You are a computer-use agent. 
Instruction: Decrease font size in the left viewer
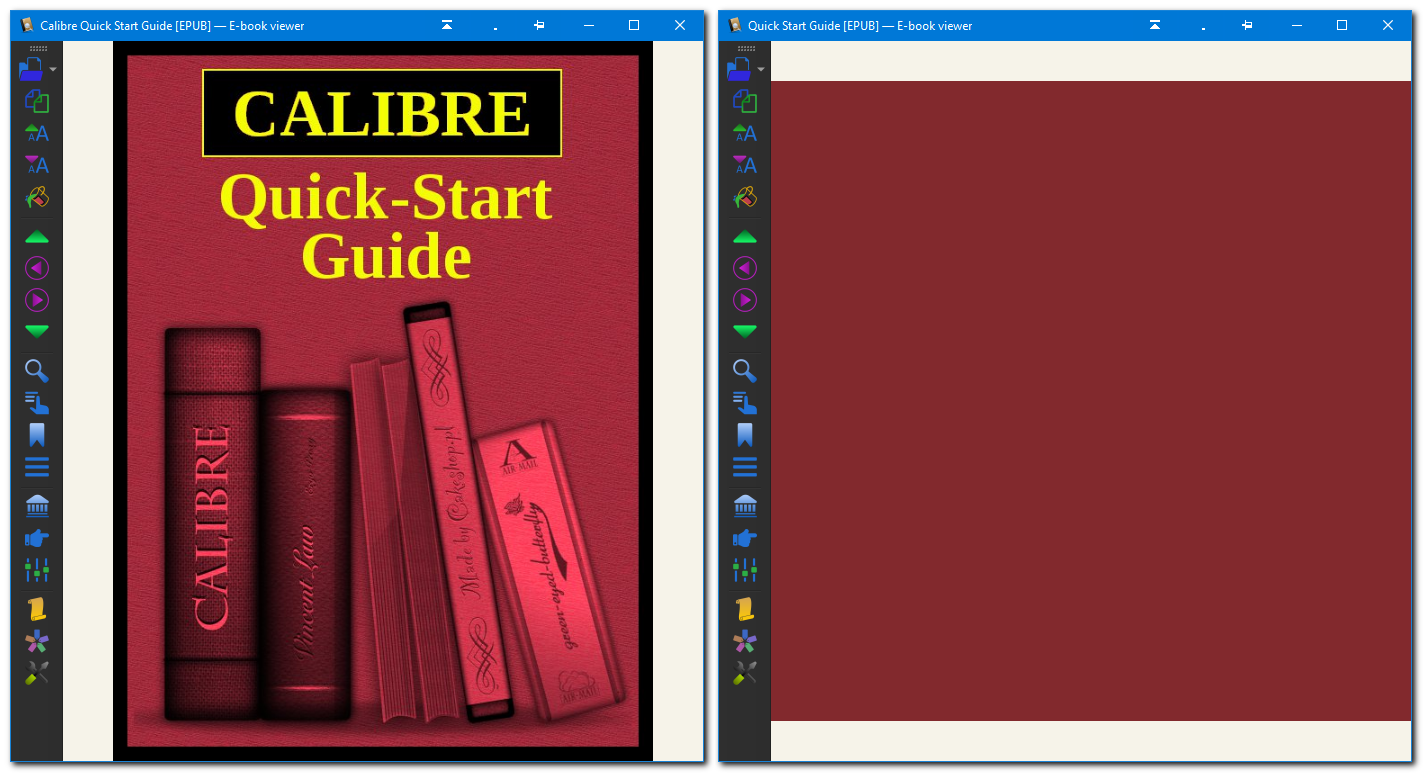37,165
